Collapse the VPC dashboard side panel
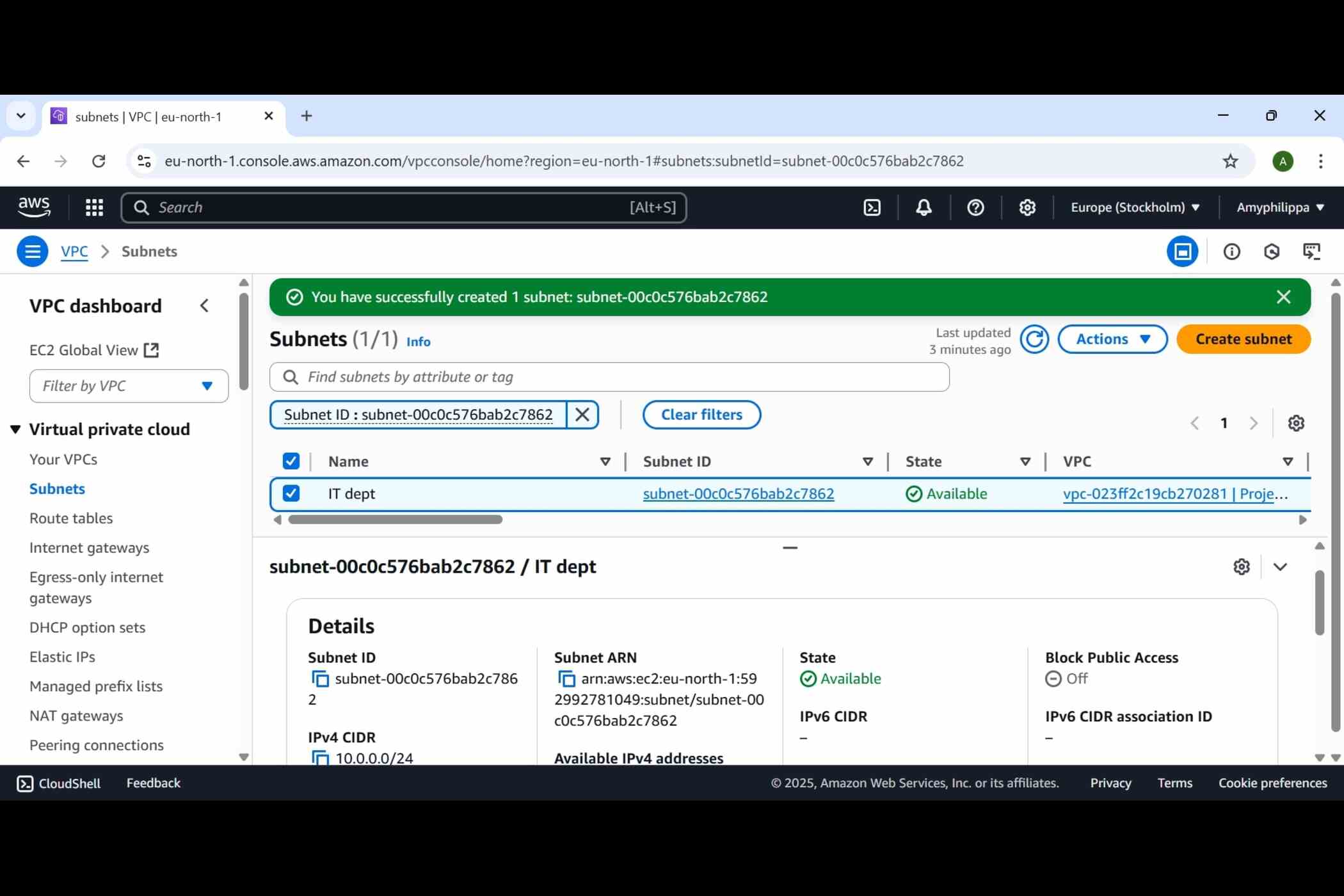This screenshot has height=896, width=1344. point(204,306)
